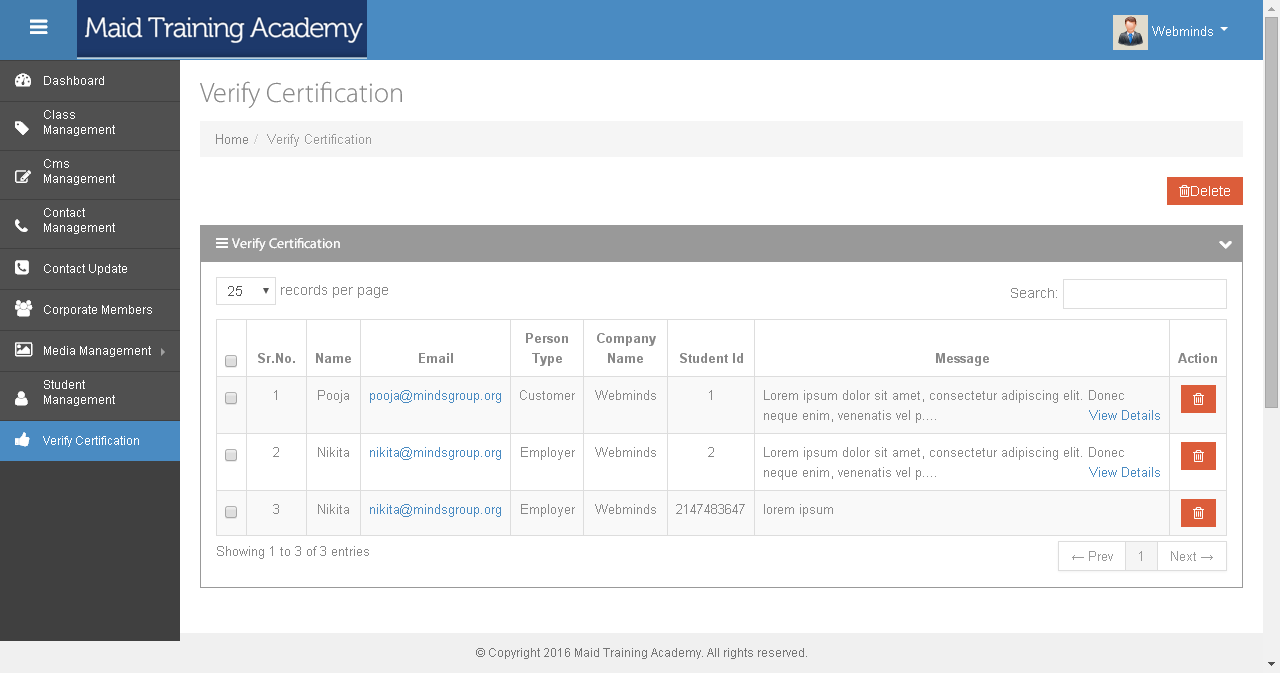1280x673 pixels.
Task: Click the vertical page scrollbar thumb
Action: pyautogui.click(x=1271, y=212)
